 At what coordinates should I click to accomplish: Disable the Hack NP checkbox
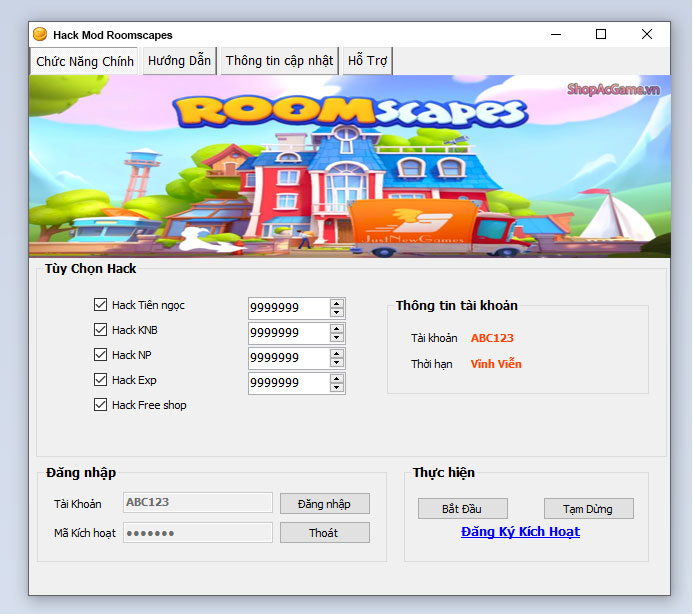(100, 355)
